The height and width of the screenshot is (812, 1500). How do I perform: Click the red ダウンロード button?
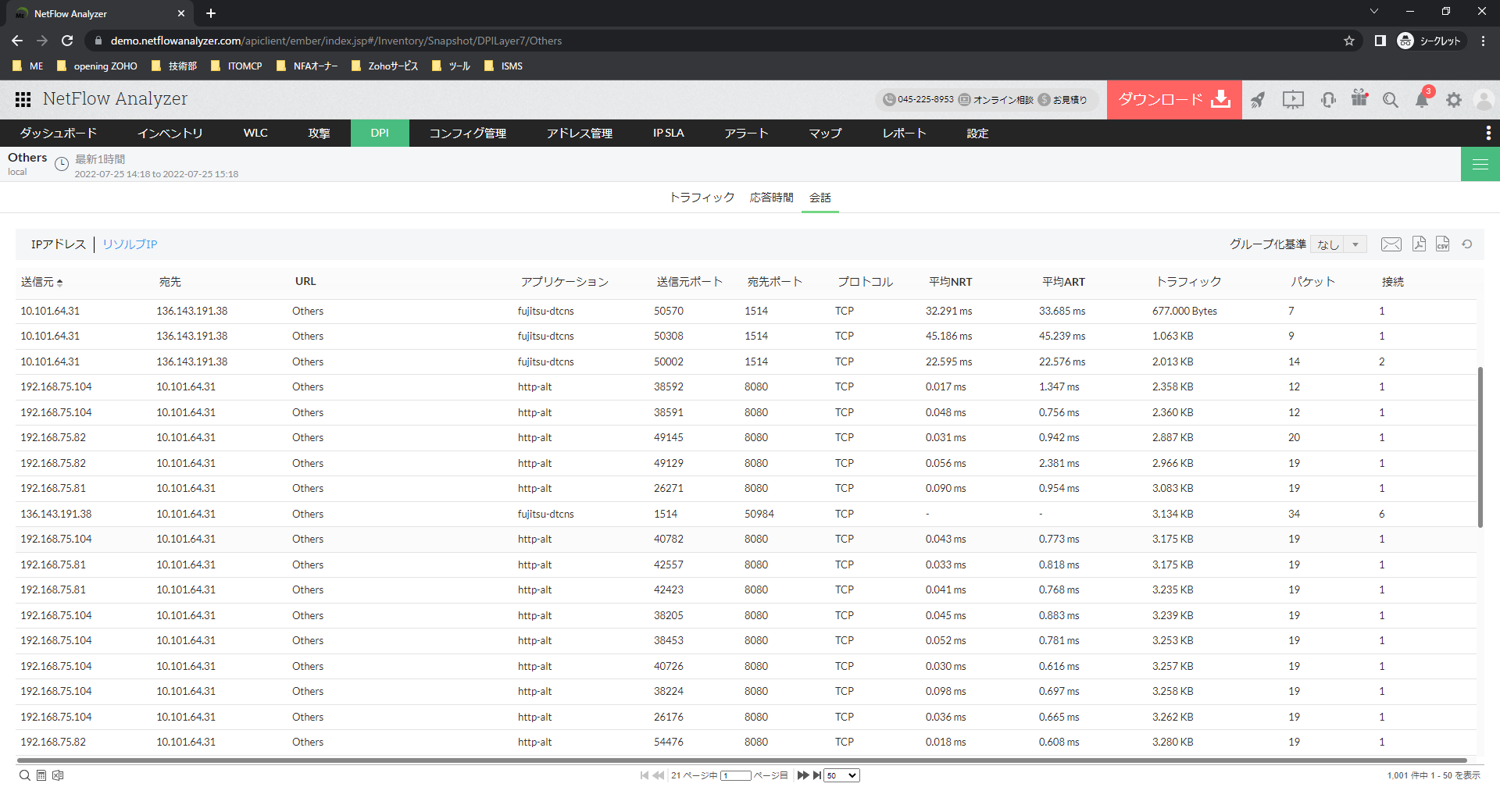coord(1173,100)
